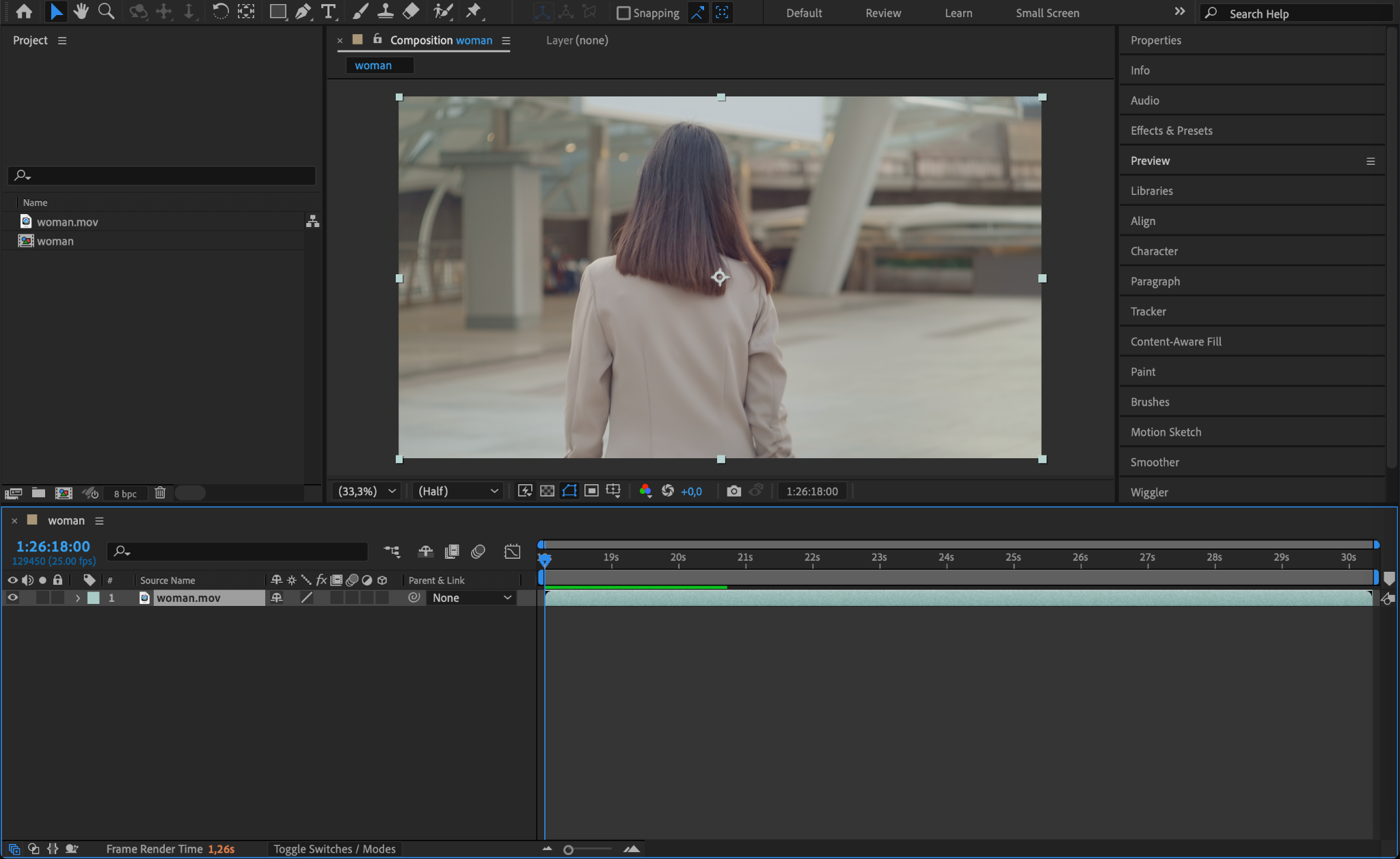
Task: Expand woman.mov layer properties twirl arrow
Action: 77,598
